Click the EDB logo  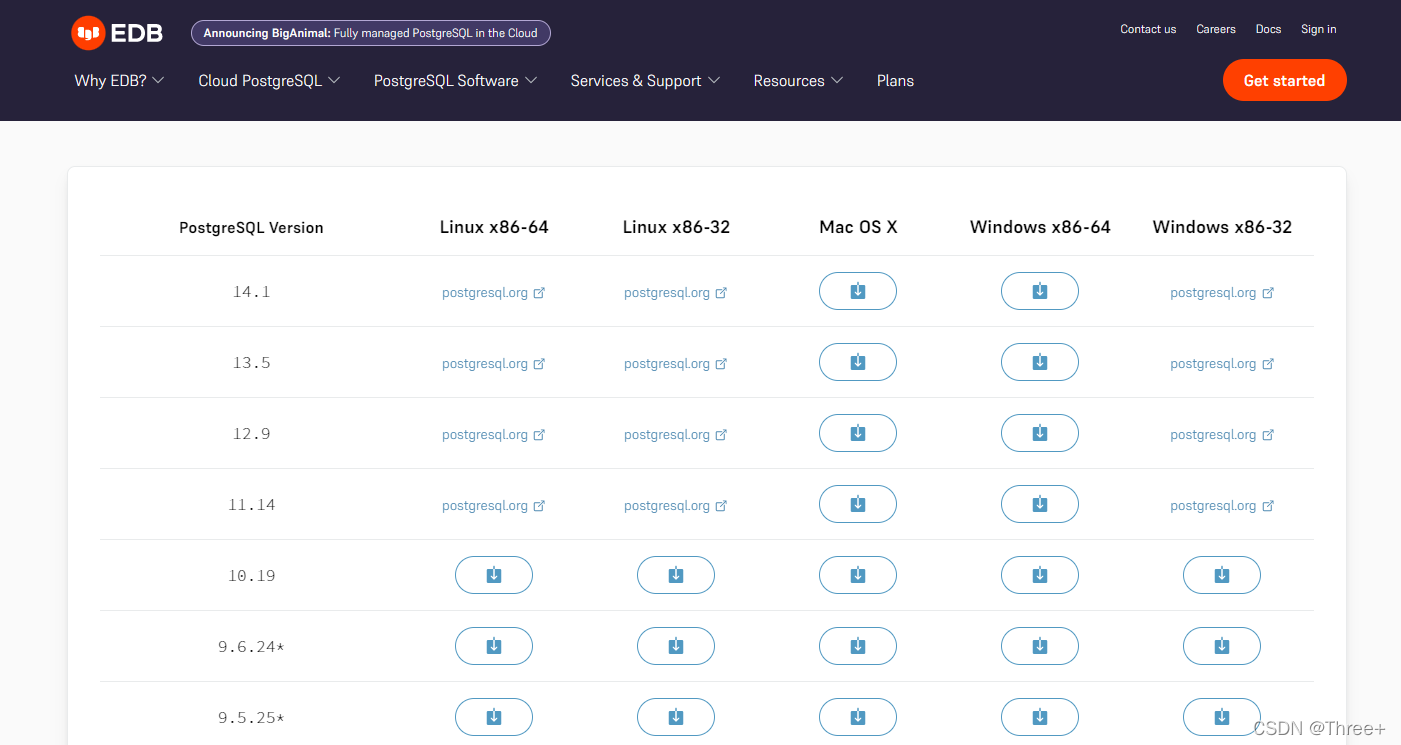[x=117, y=32]
